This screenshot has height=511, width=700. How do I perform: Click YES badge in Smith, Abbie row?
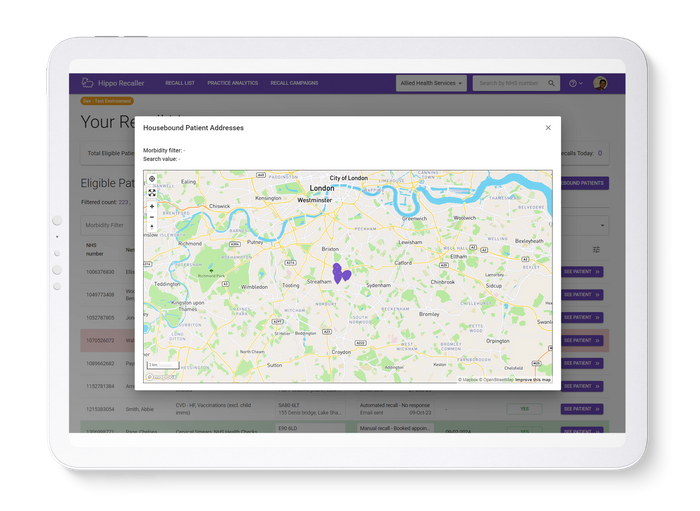(525, 409)
